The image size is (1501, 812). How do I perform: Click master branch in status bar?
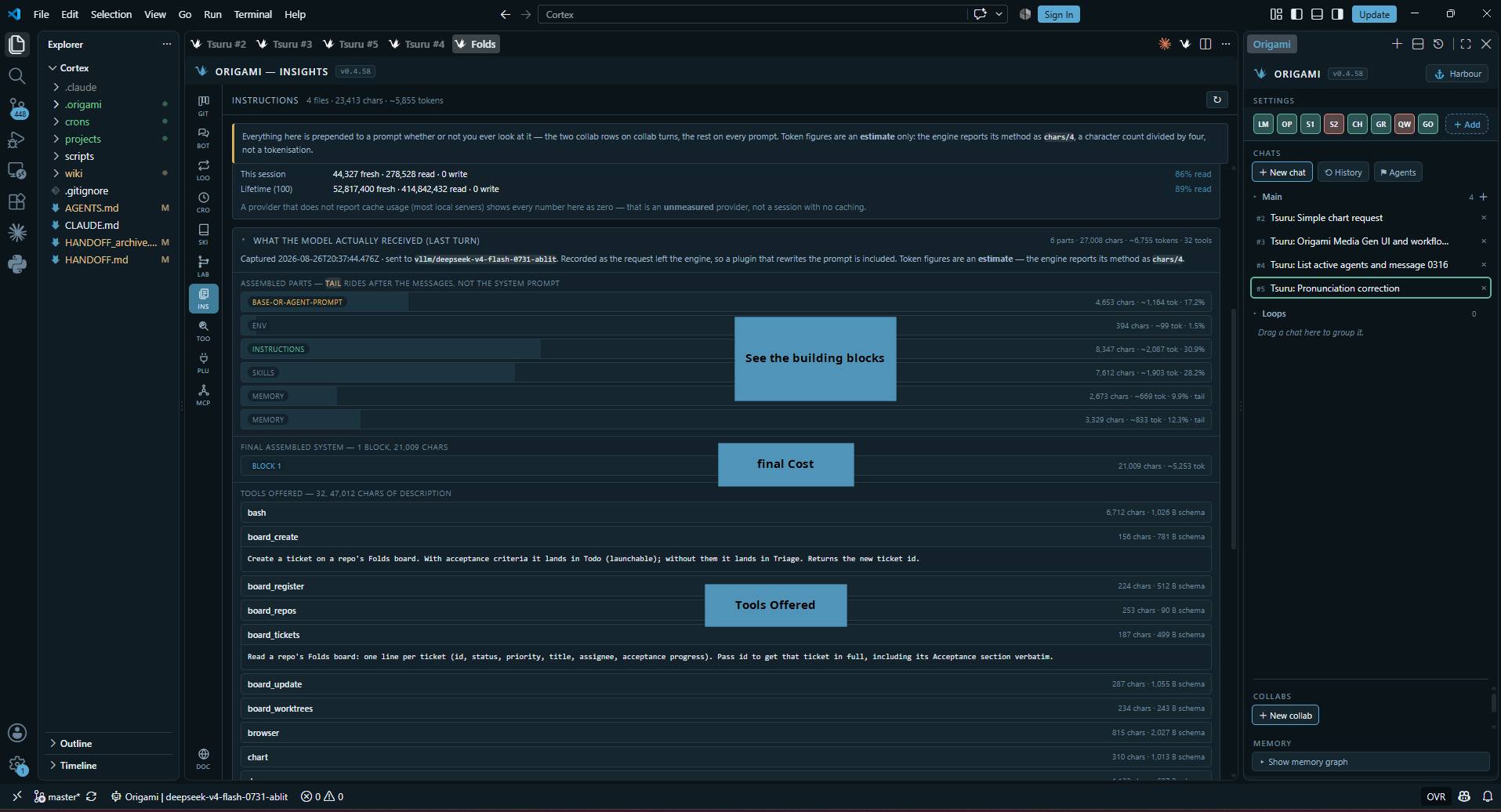[x=56, y=796]
